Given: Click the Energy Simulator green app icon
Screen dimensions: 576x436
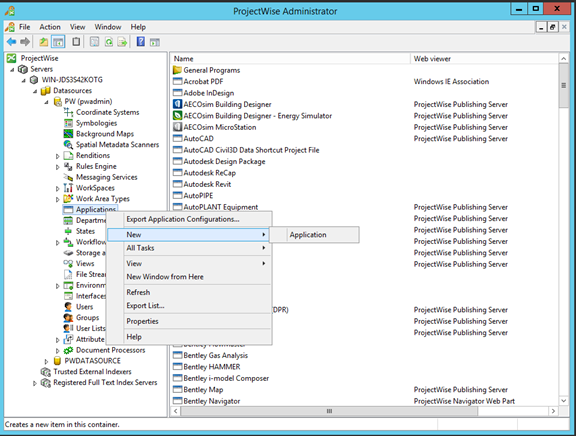Looking at the screenshot, I should point(177,116).
